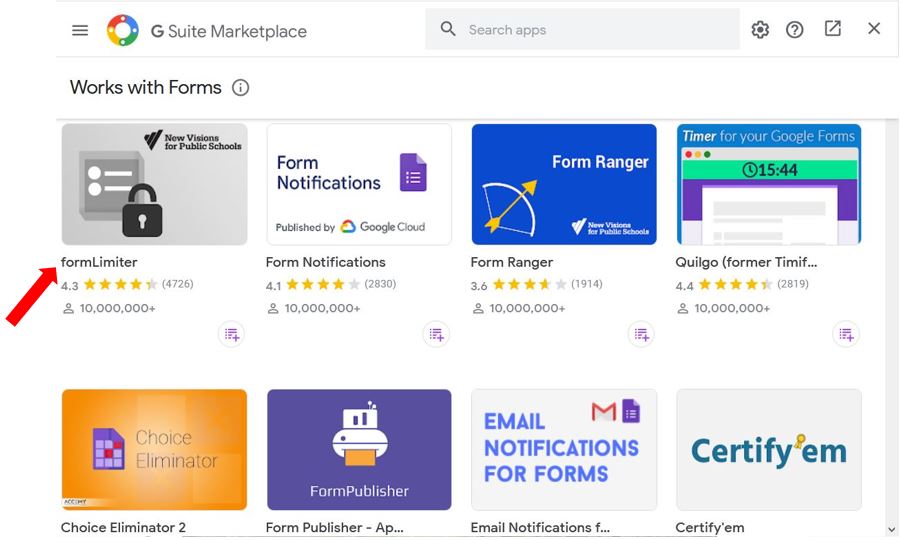This screenshot has width=901, height=540.
Task: Click Form Notifications review count (2830)
Action: tap(380, 284)
